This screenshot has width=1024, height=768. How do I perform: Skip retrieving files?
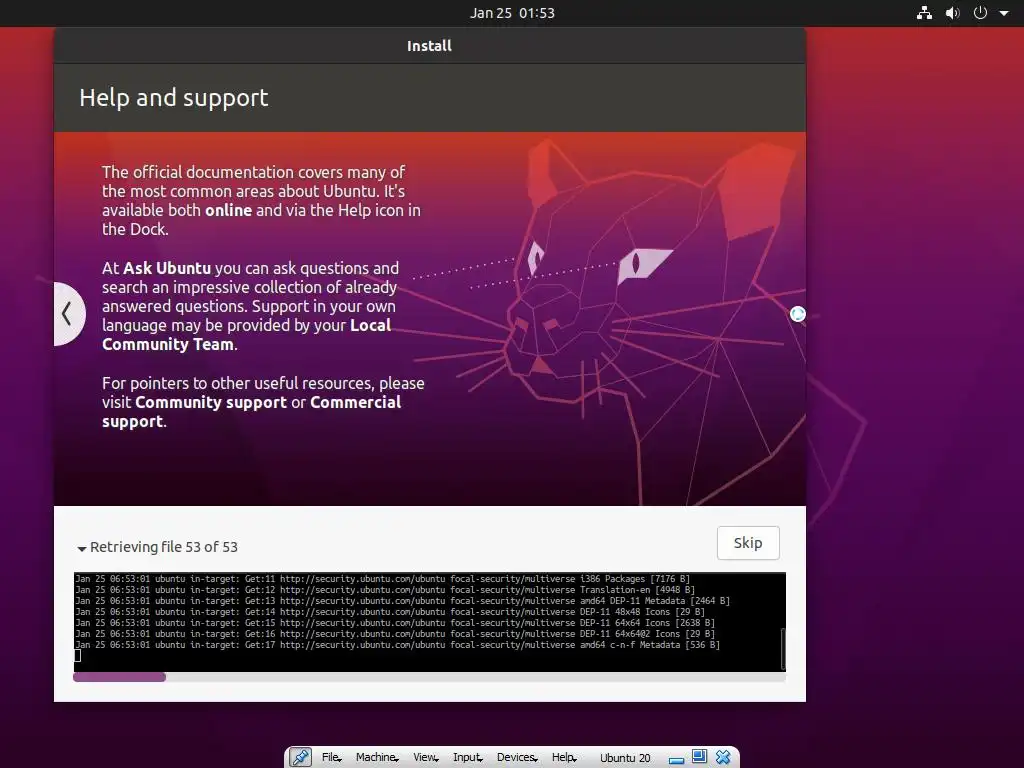(x=748, y=543)
